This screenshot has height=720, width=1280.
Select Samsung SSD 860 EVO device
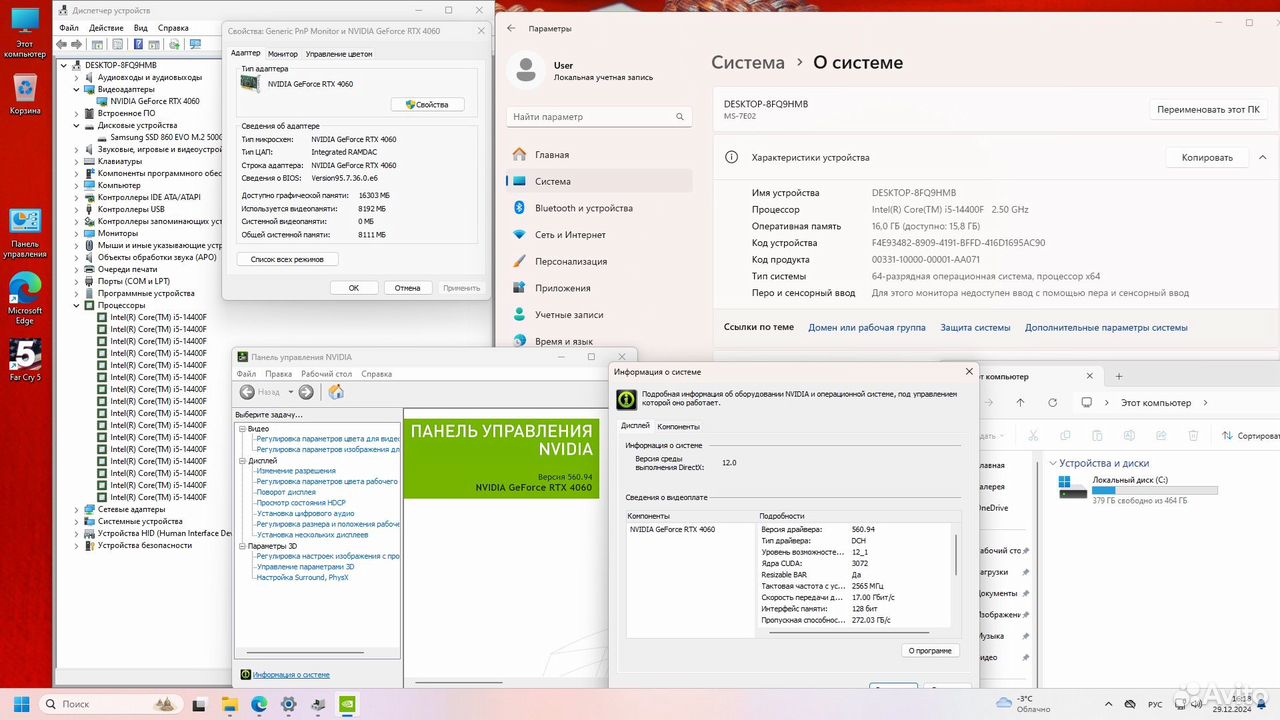159,137
